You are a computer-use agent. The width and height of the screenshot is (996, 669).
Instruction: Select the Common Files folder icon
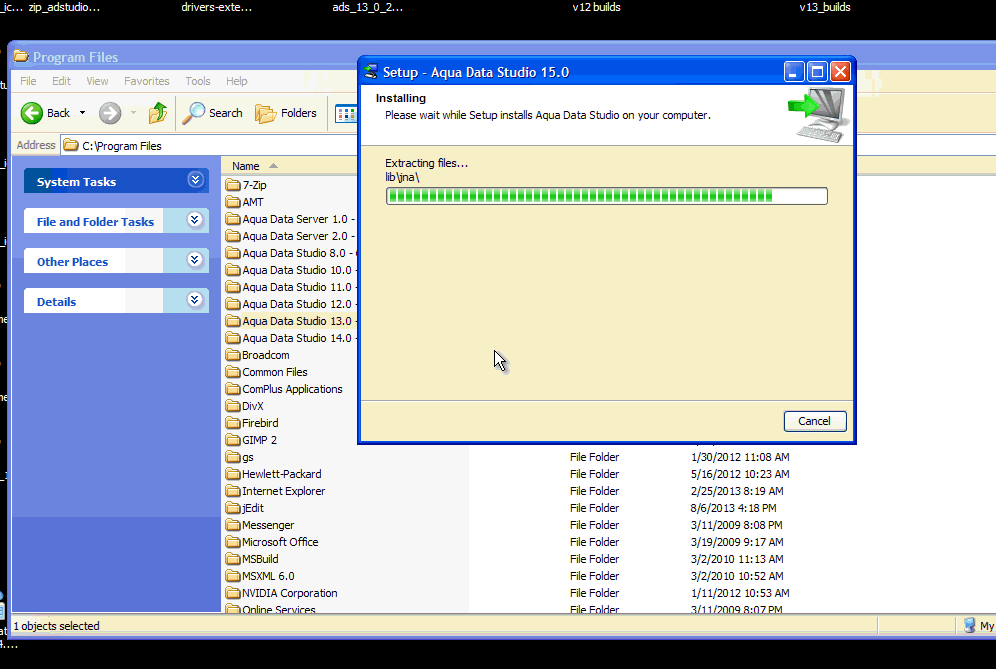[233, 372]
